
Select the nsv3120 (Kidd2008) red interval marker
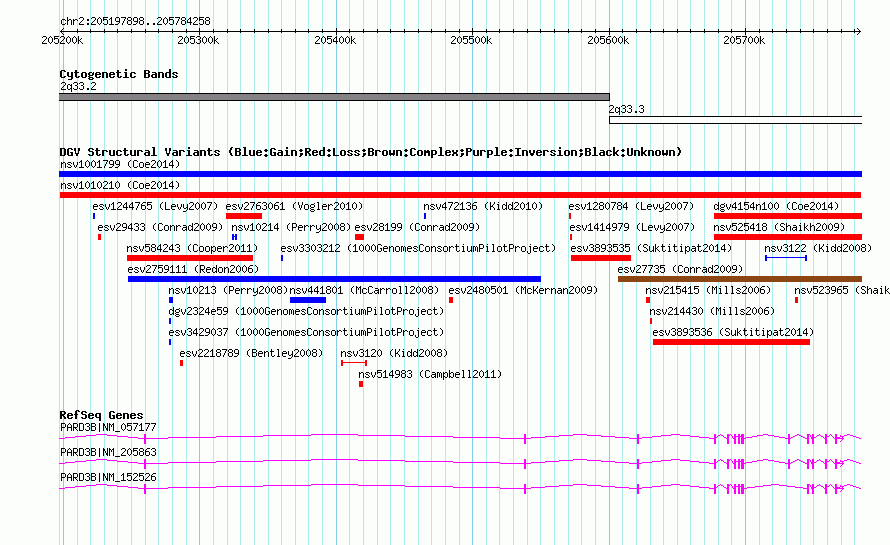(x=354, y=363)
